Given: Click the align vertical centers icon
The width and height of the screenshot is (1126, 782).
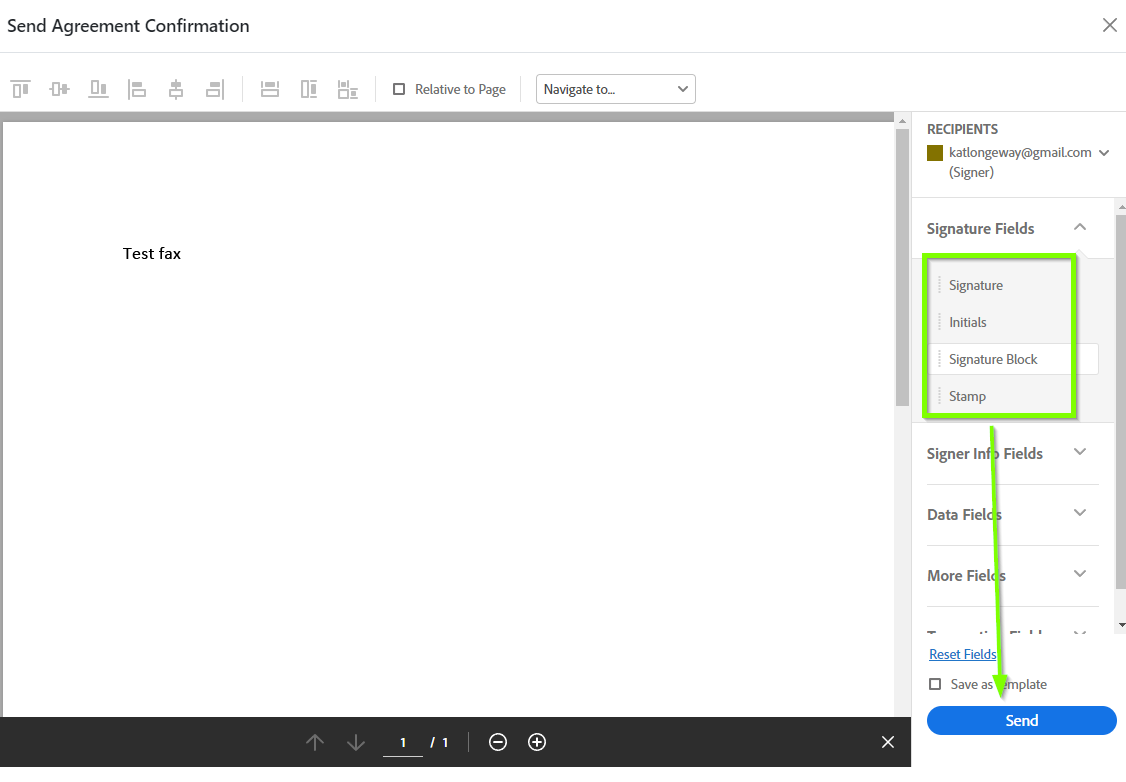Looking at the screenshot, I should click(x=60, y=89).
